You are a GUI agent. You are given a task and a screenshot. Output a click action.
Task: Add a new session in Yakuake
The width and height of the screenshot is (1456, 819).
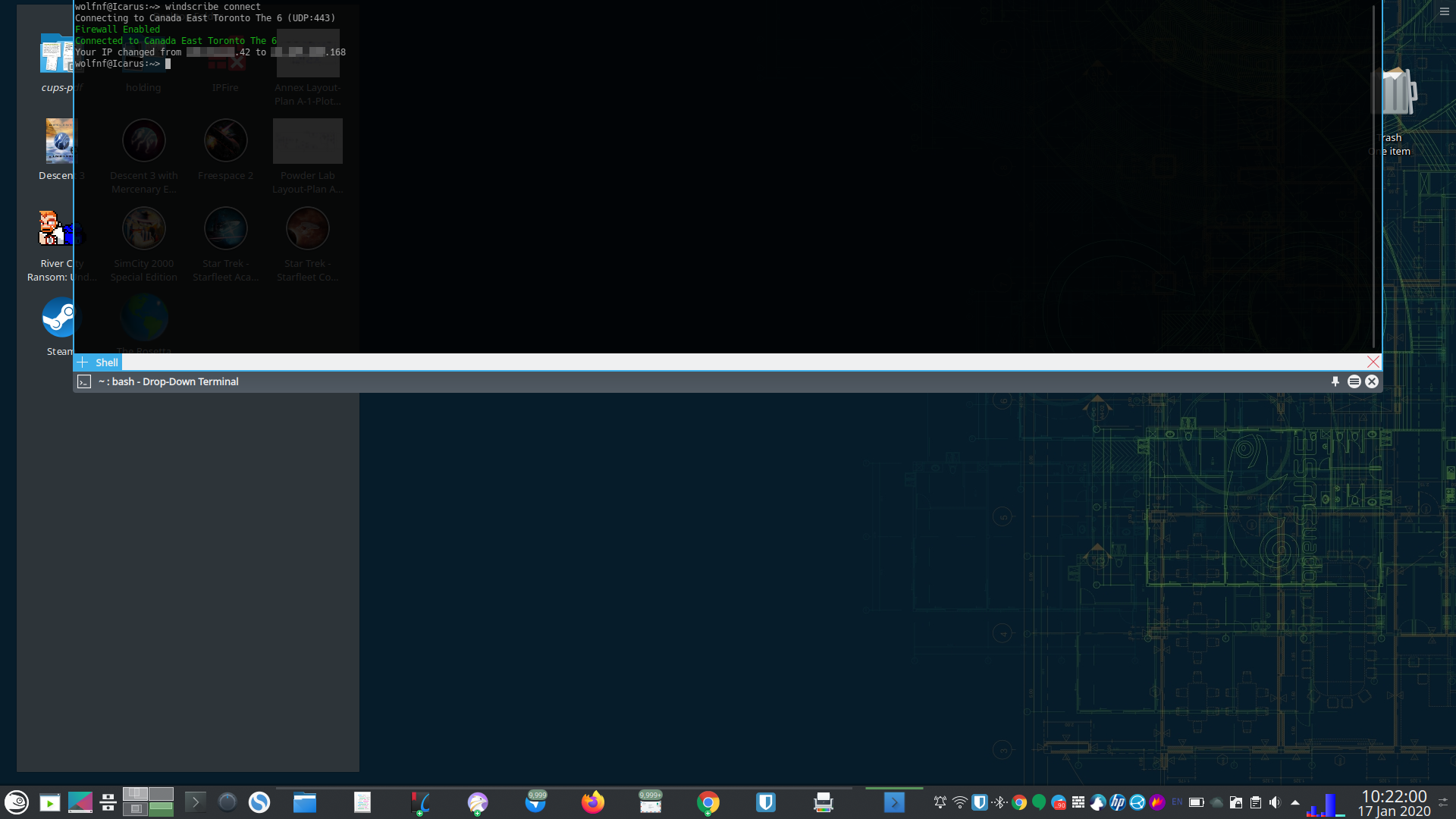click(x=83, y=362)
